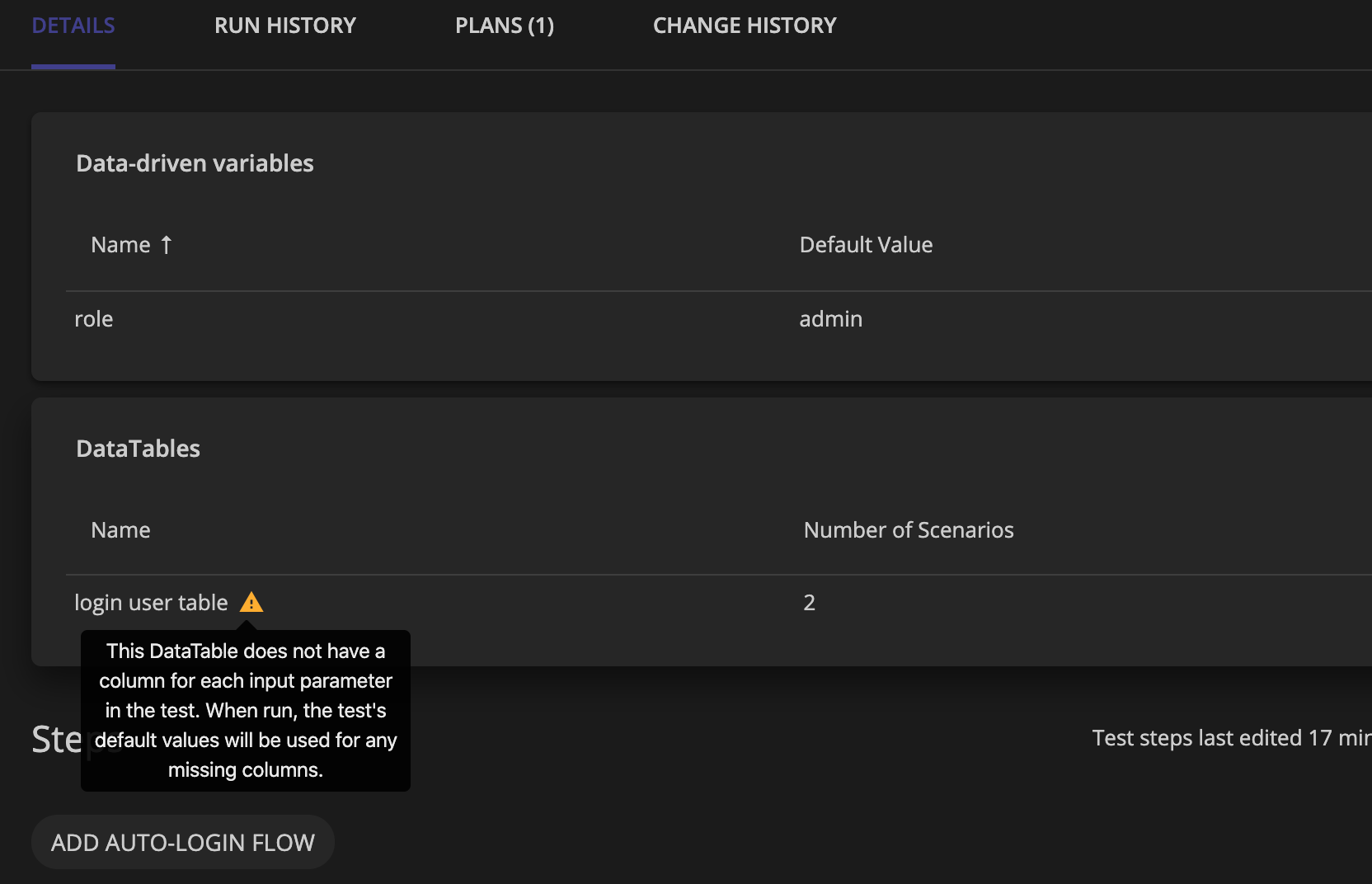Sort variables by the Name column header
The width and height of the screenshot is (1372, 884).
pos(120,245)
